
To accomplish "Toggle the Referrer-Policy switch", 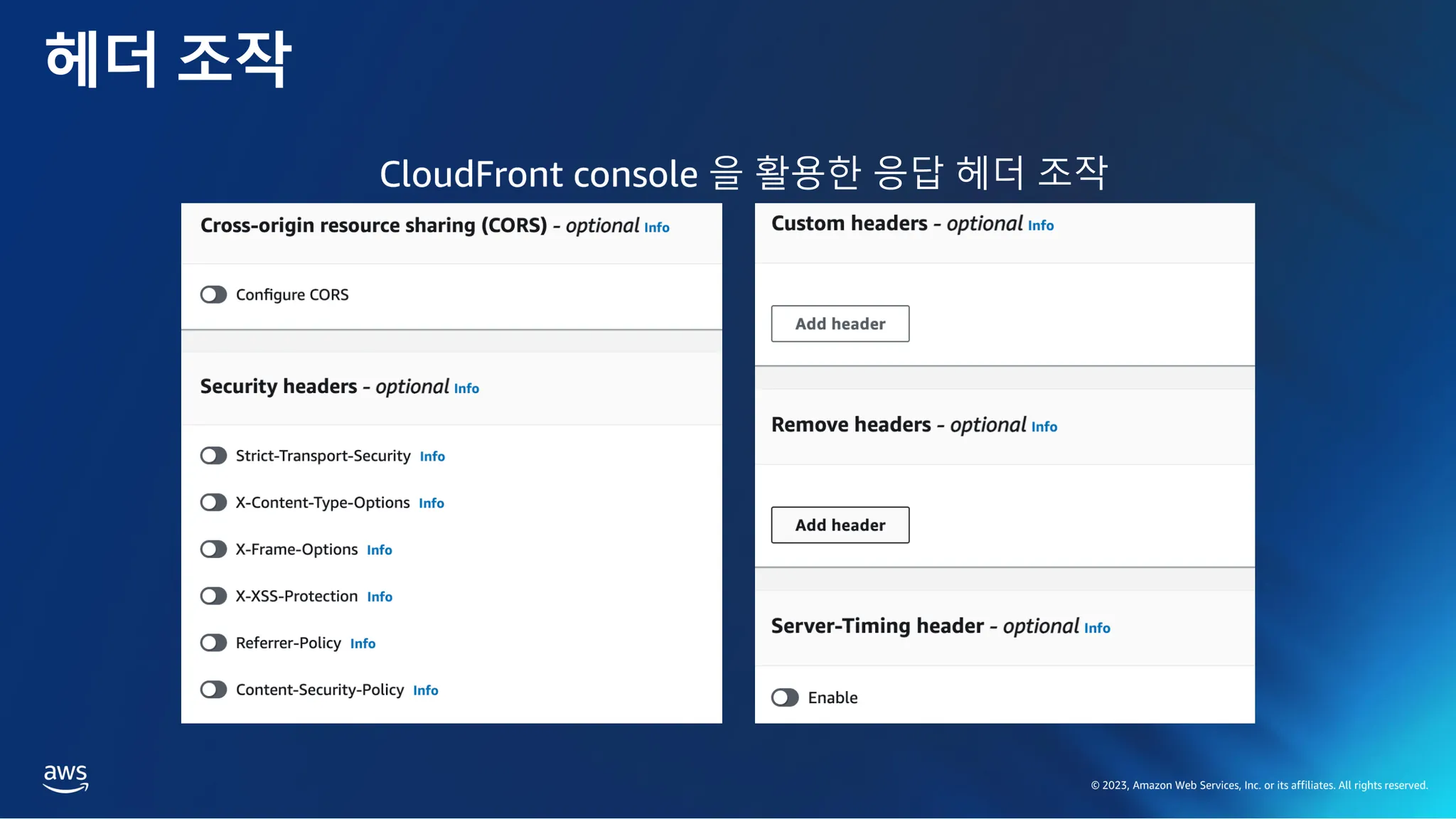I will point(213,643).
